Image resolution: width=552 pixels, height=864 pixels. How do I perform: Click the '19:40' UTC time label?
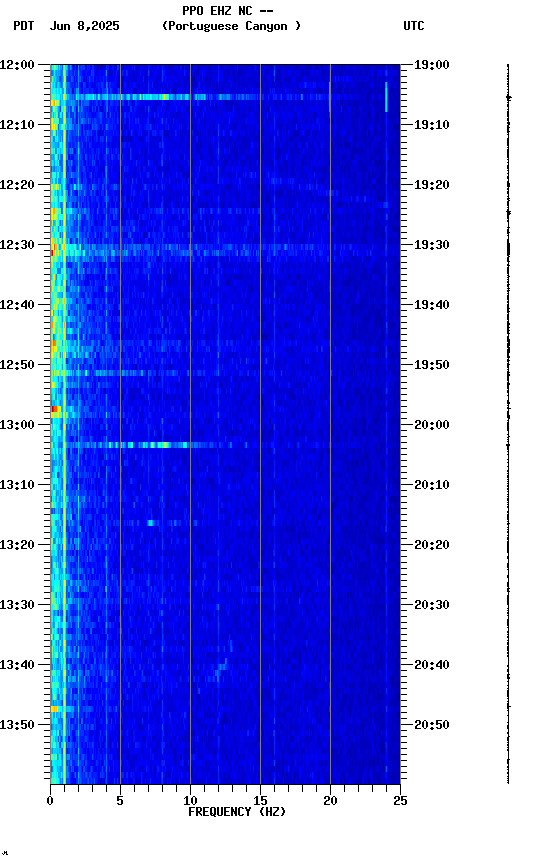coord(432,305)
